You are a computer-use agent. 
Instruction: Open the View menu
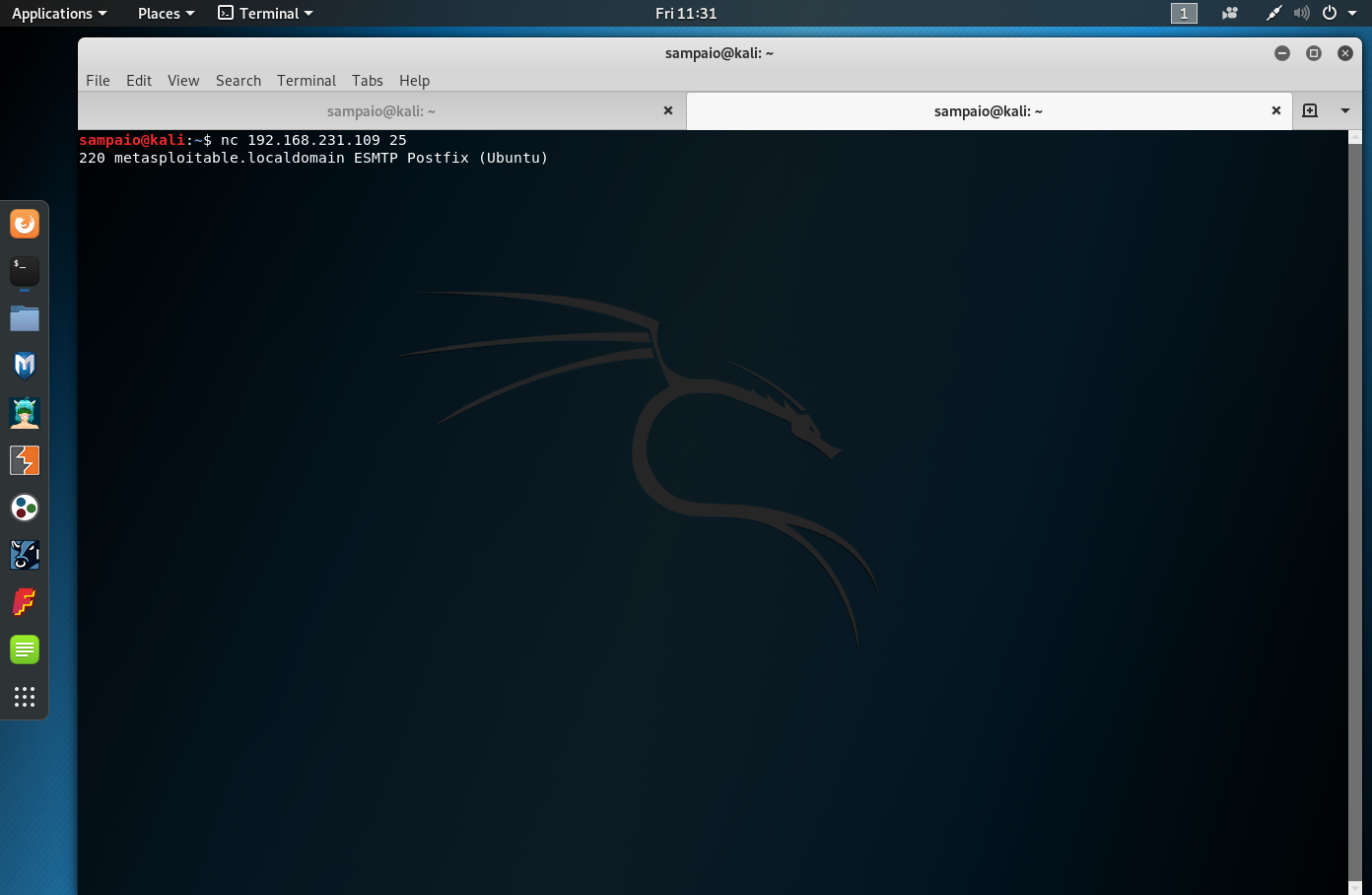coord(183,81)
